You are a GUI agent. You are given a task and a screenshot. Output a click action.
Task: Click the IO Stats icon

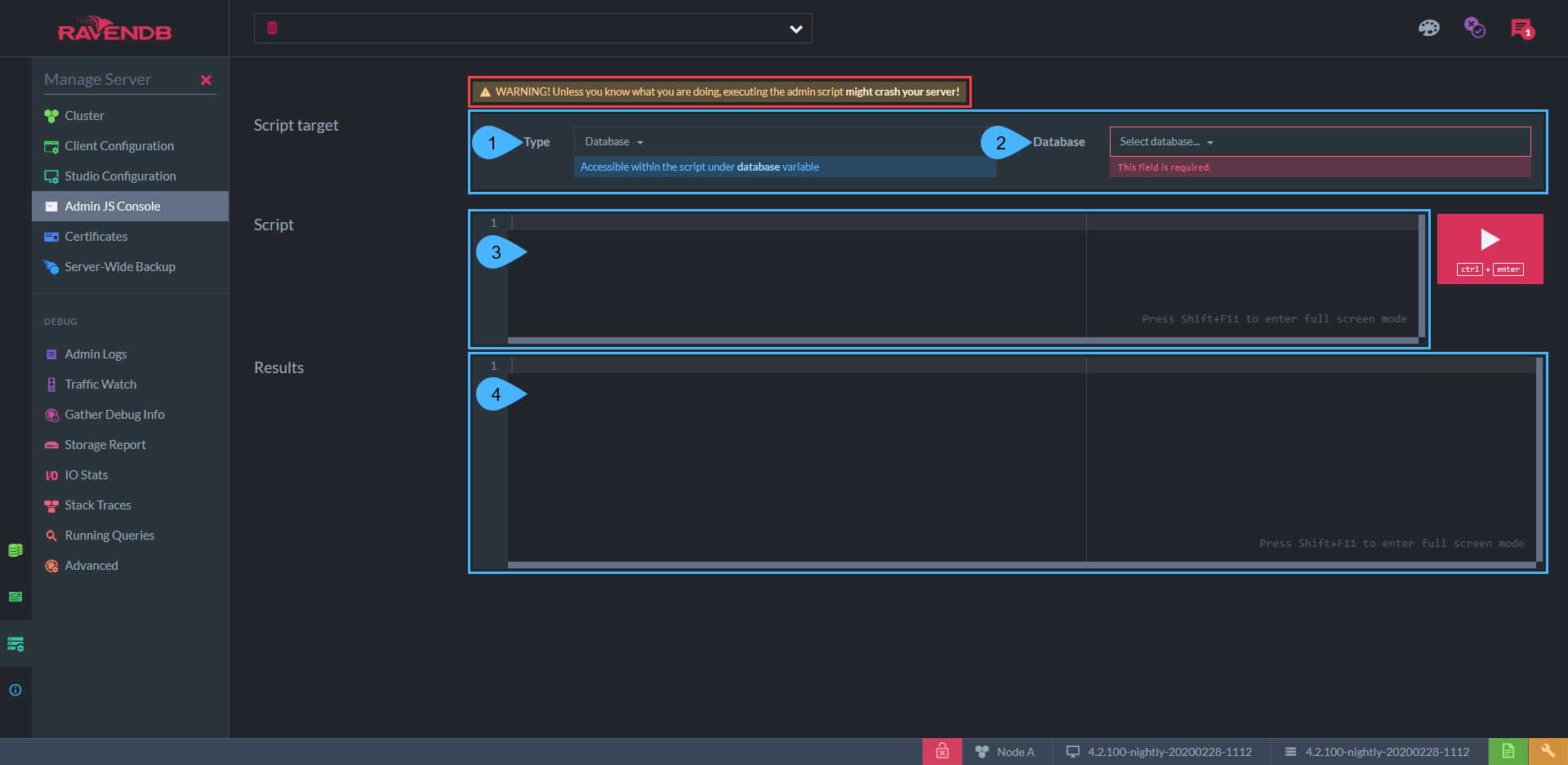coord(51,475)
